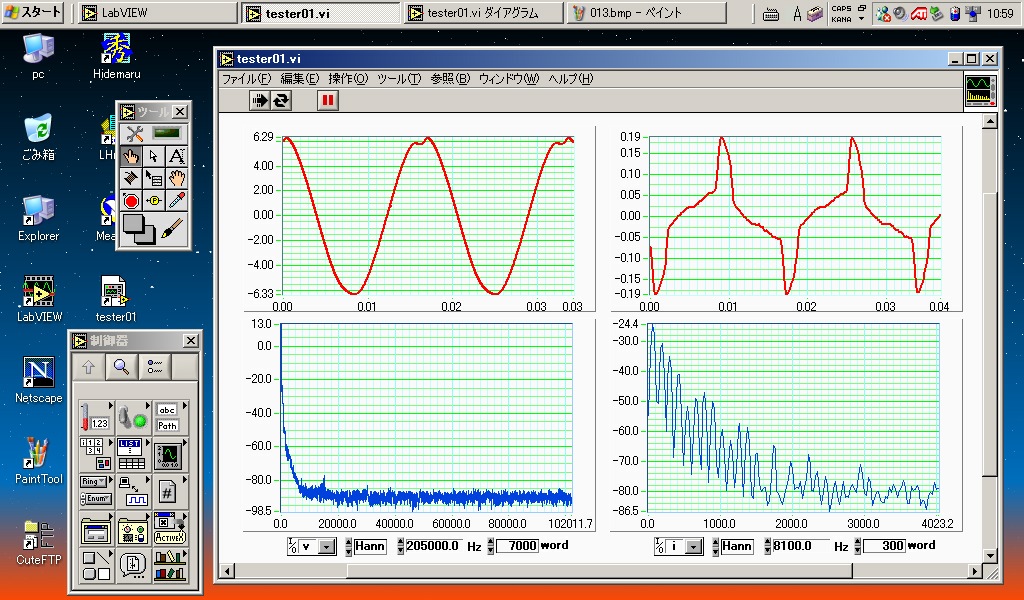The image size is (1024, 600).
Task: Select the red Breakpoint tool
Action: coord(131,200)
